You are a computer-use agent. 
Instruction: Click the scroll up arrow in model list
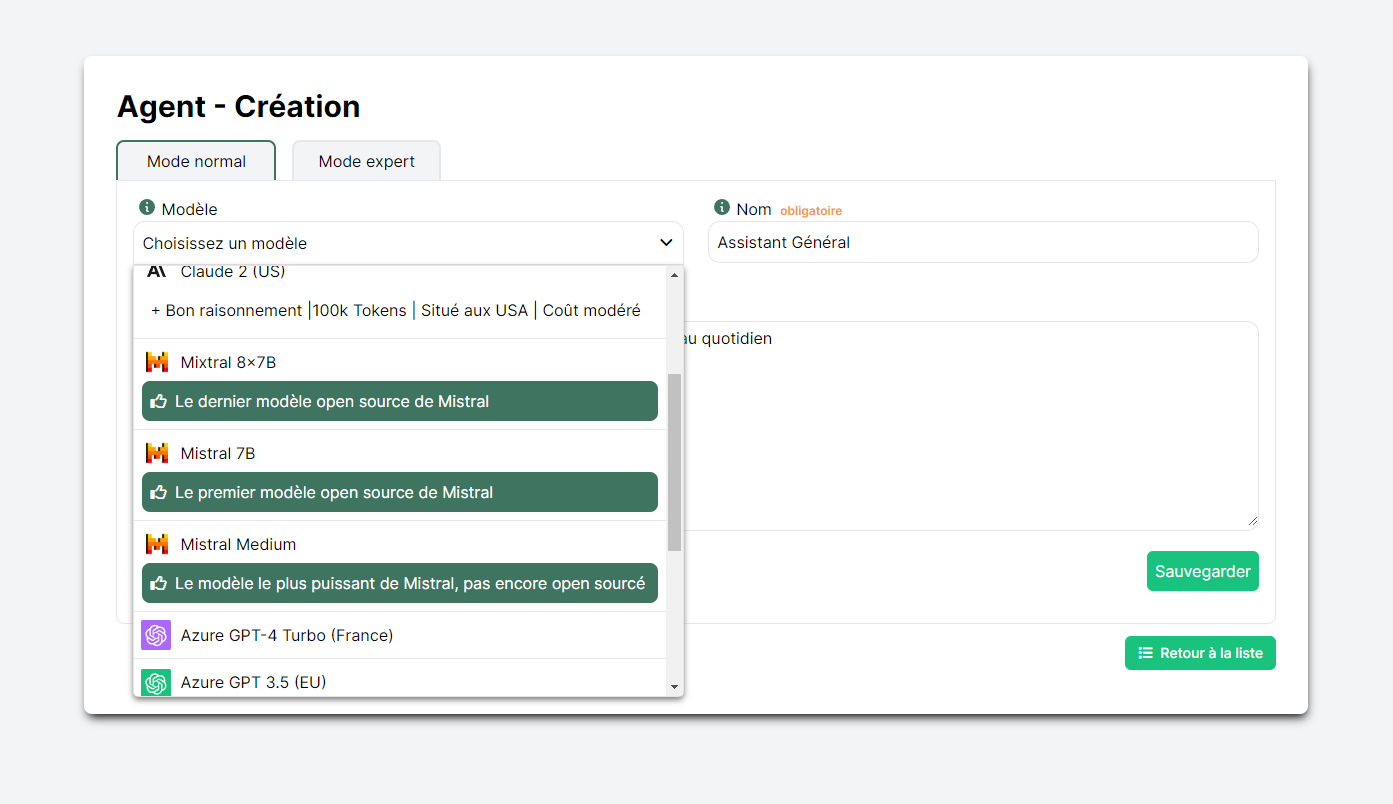point(674,275)
